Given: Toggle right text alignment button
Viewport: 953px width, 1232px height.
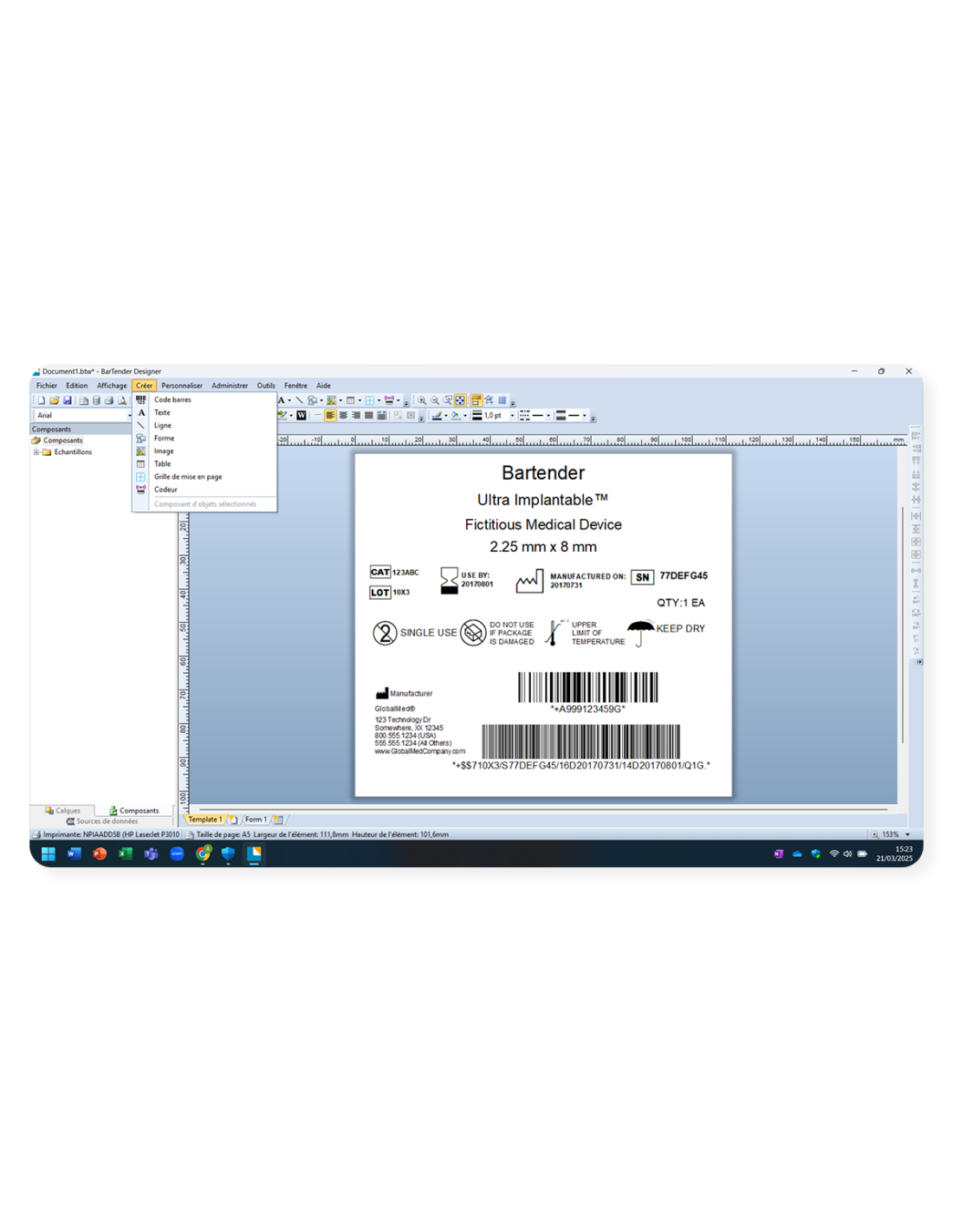Looking at the screenshot, I should pos(356,416).
